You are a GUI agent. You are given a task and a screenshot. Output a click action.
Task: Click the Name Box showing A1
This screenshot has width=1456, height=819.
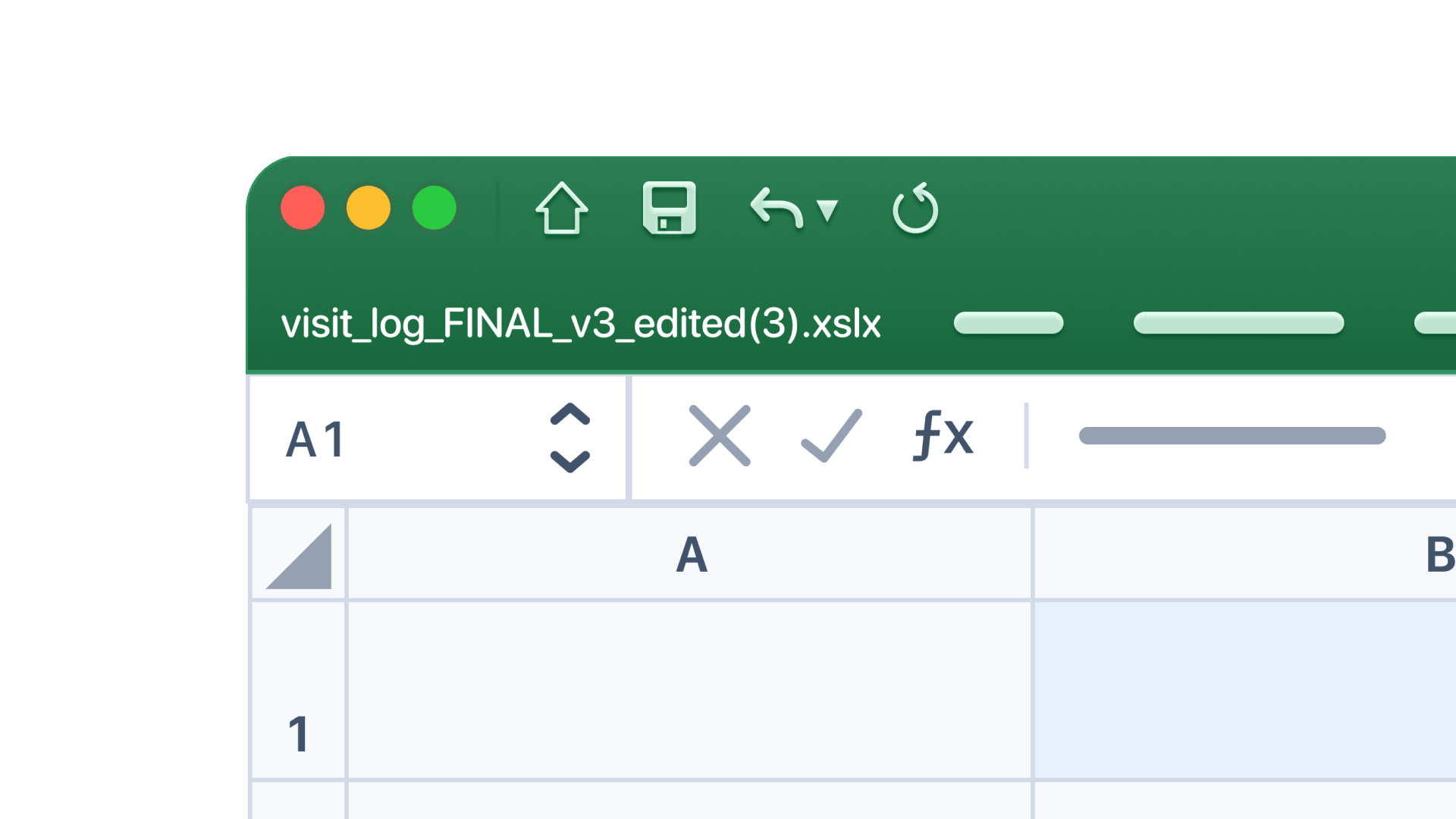coord(438,438)
